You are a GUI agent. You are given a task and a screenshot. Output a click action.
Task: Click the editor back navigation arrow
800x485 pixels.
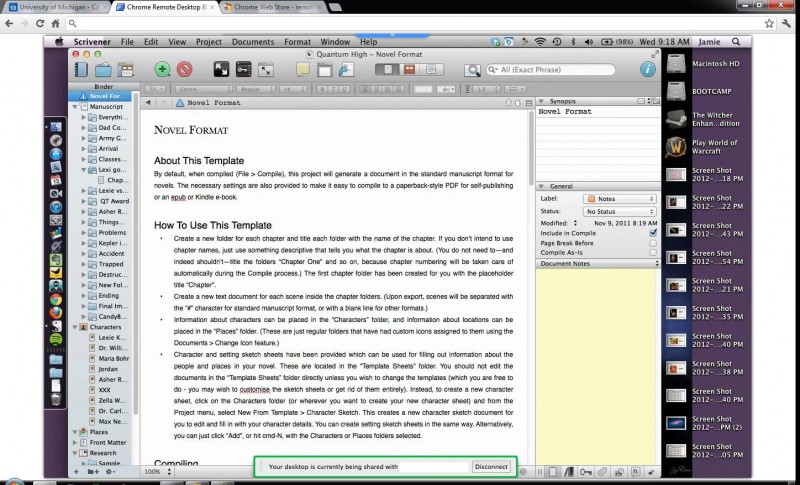pyautogui.click(x=148, y=103)
